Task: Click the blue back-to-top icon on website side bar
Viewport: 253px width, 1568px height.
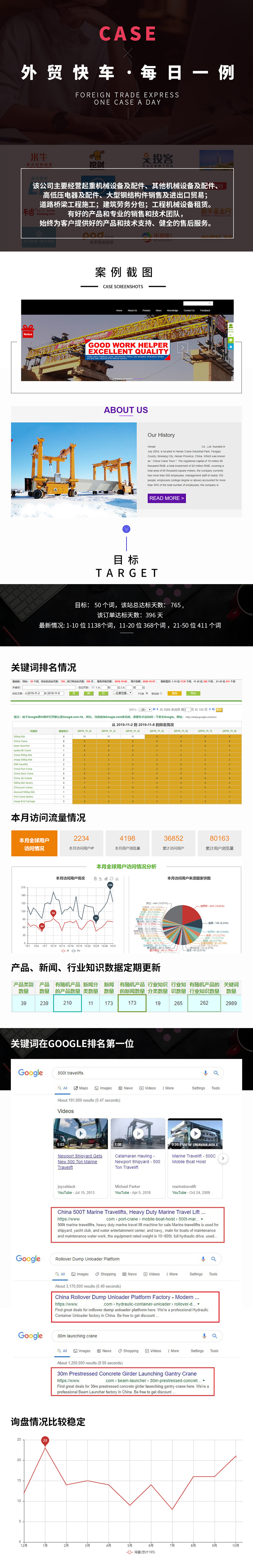Action: [x=230, y=347]
